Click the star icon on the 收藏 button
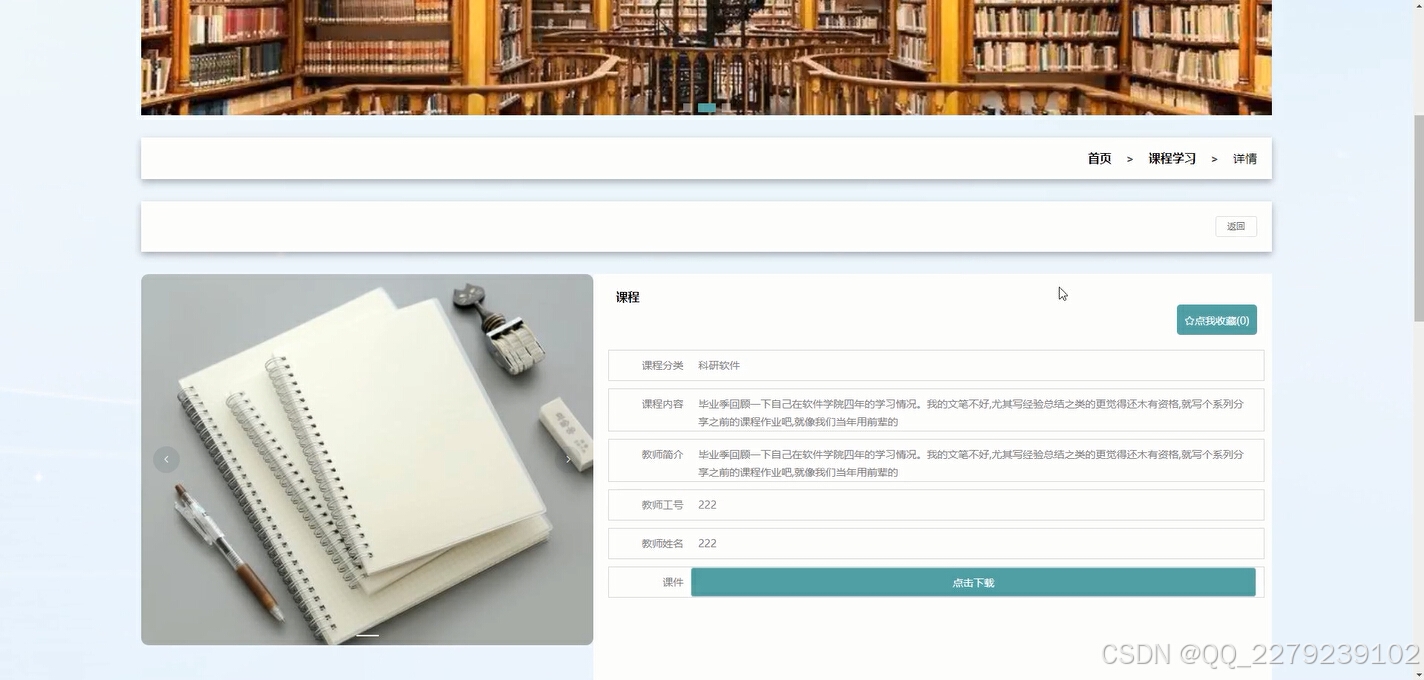This screenshot has width=1424, height=680. (x=1189, y=320)
